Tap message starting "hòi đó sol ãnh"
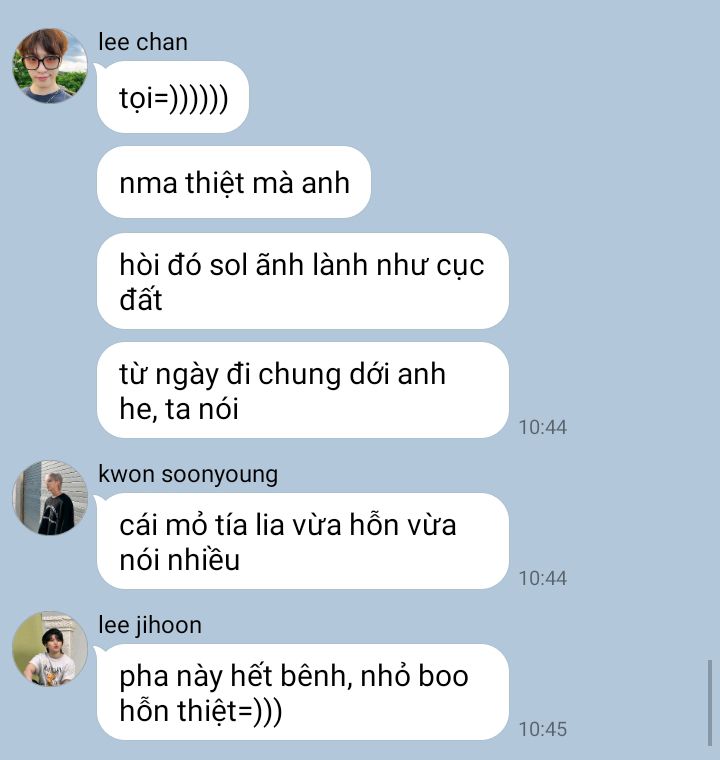The width and height of the screenshot is (720, 760). click(x=303, y=281)
